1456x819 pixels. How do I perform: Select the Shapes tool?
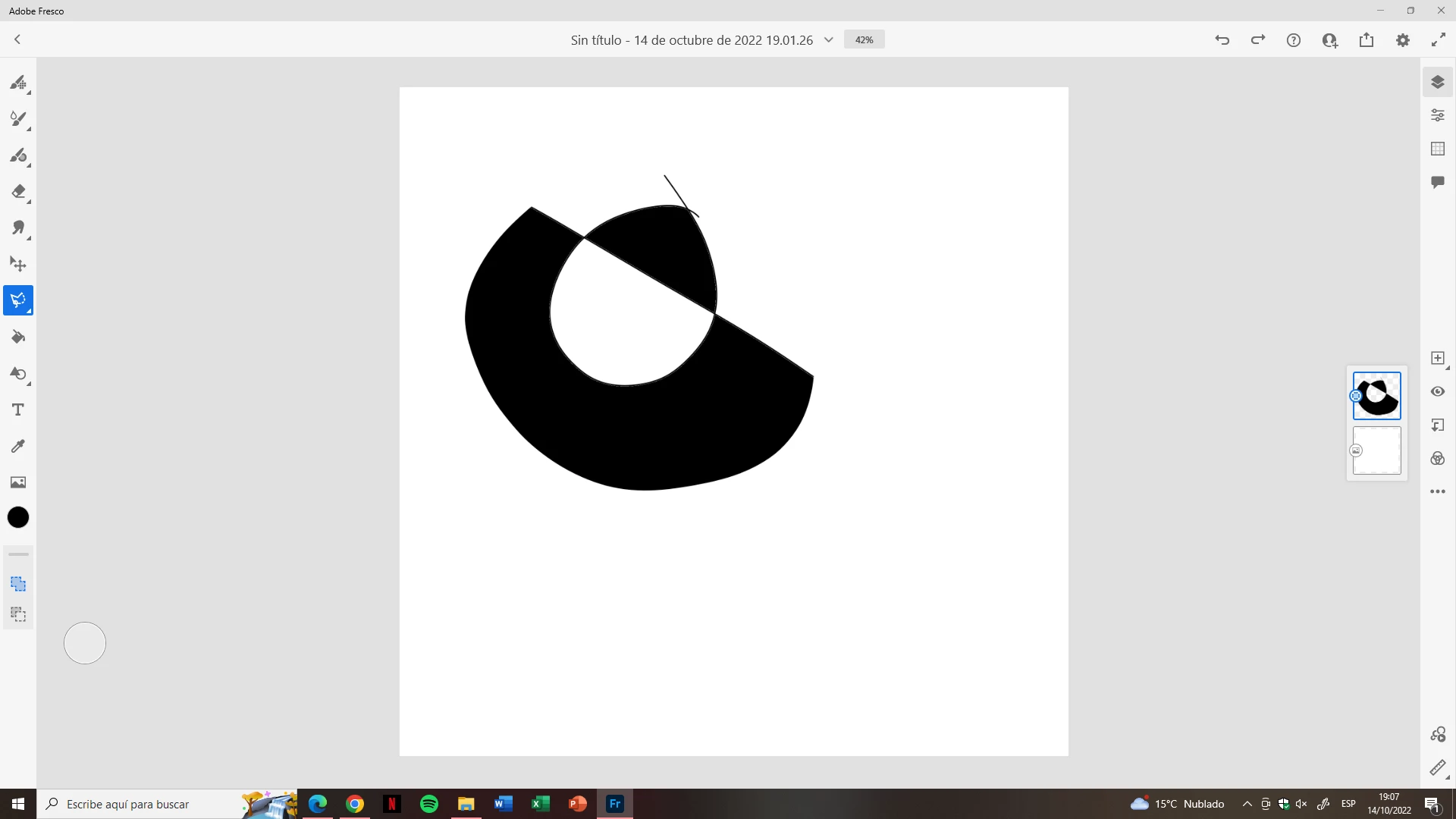[18, 373]
